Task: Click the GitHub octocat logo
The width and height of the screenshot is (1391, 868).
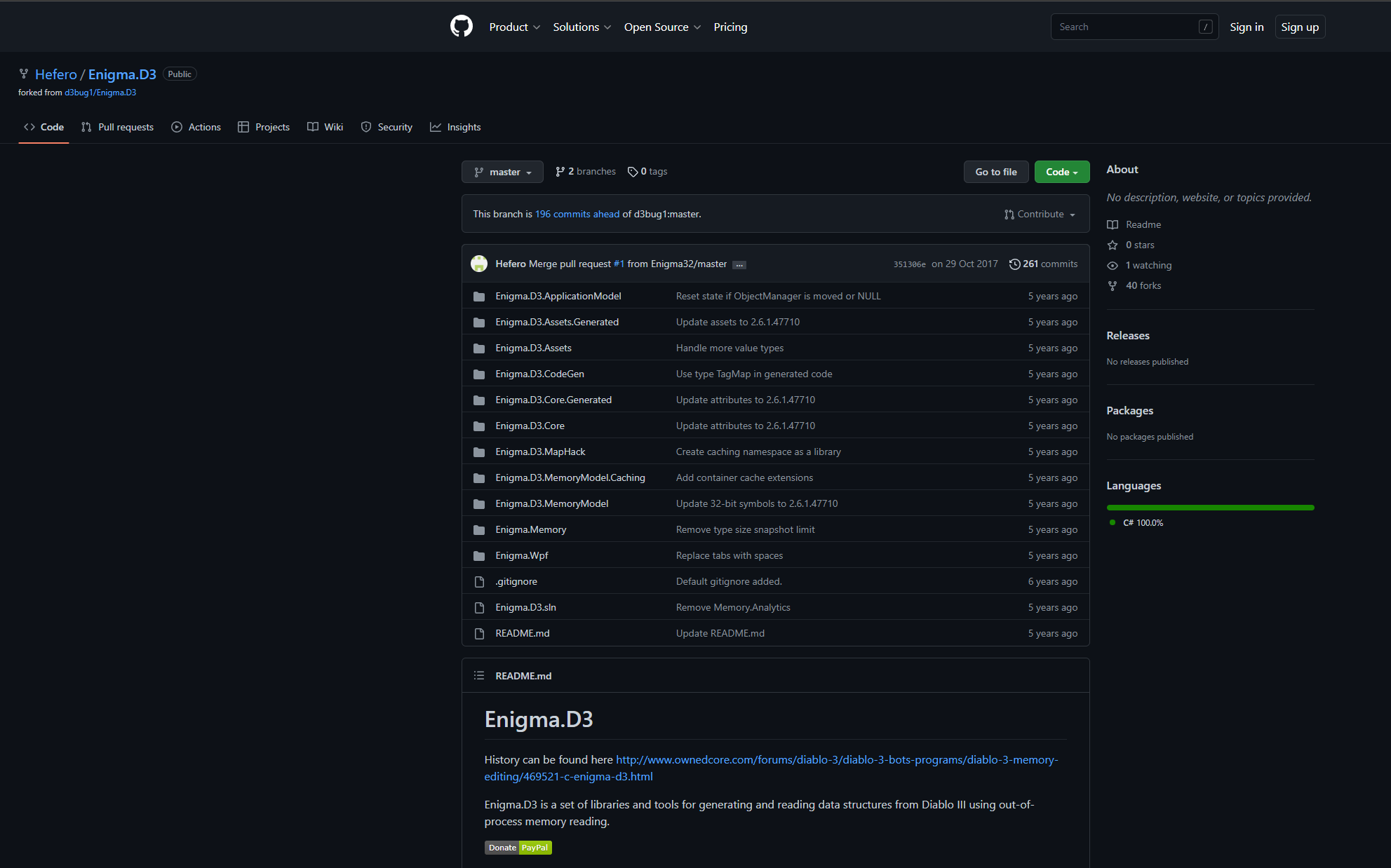Action: (x=461, y=27)
